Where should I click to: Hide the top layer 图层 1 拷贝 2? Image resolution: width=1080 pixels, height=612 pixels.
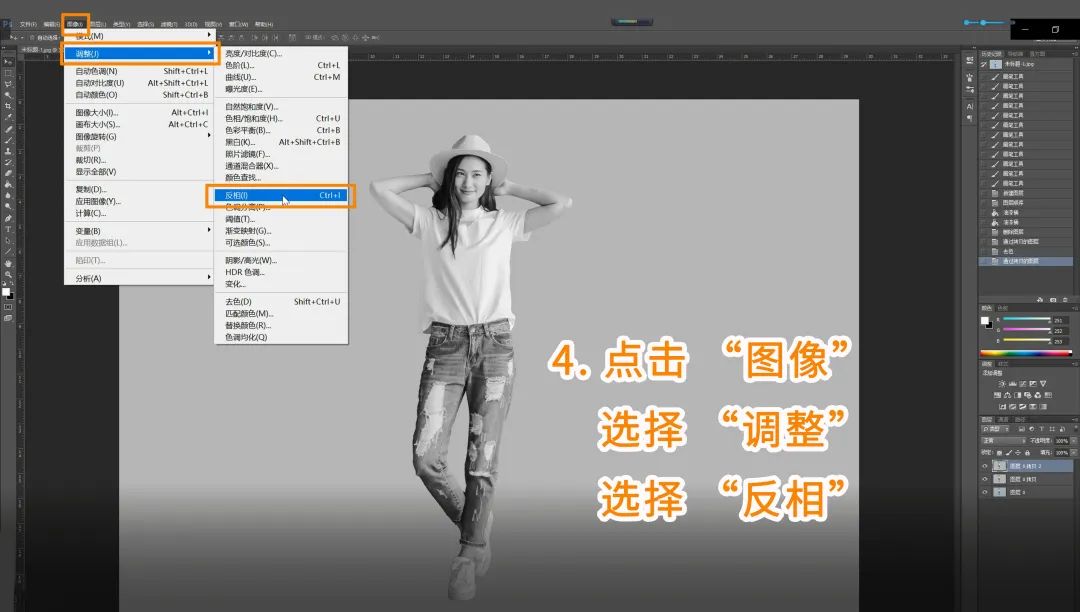[x=985, y=466]
